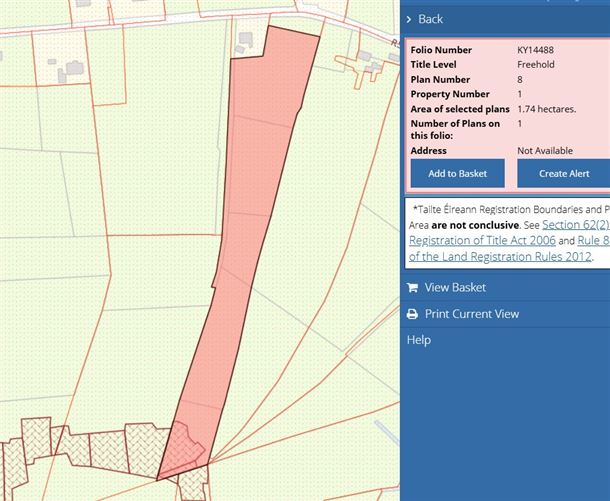Select Print Current View
This screenshot has height=501, width=610.
472,314
